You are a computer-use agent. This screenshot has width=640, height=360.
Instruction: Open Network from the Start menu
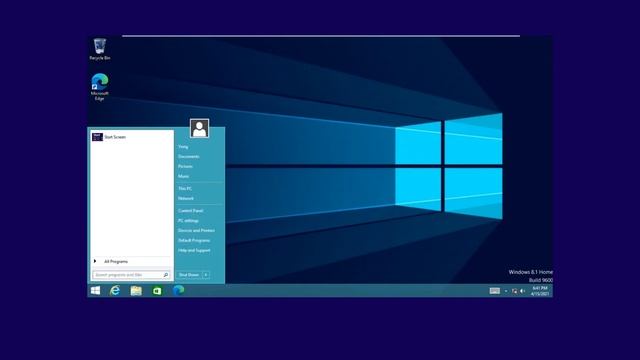pos(186,198)
